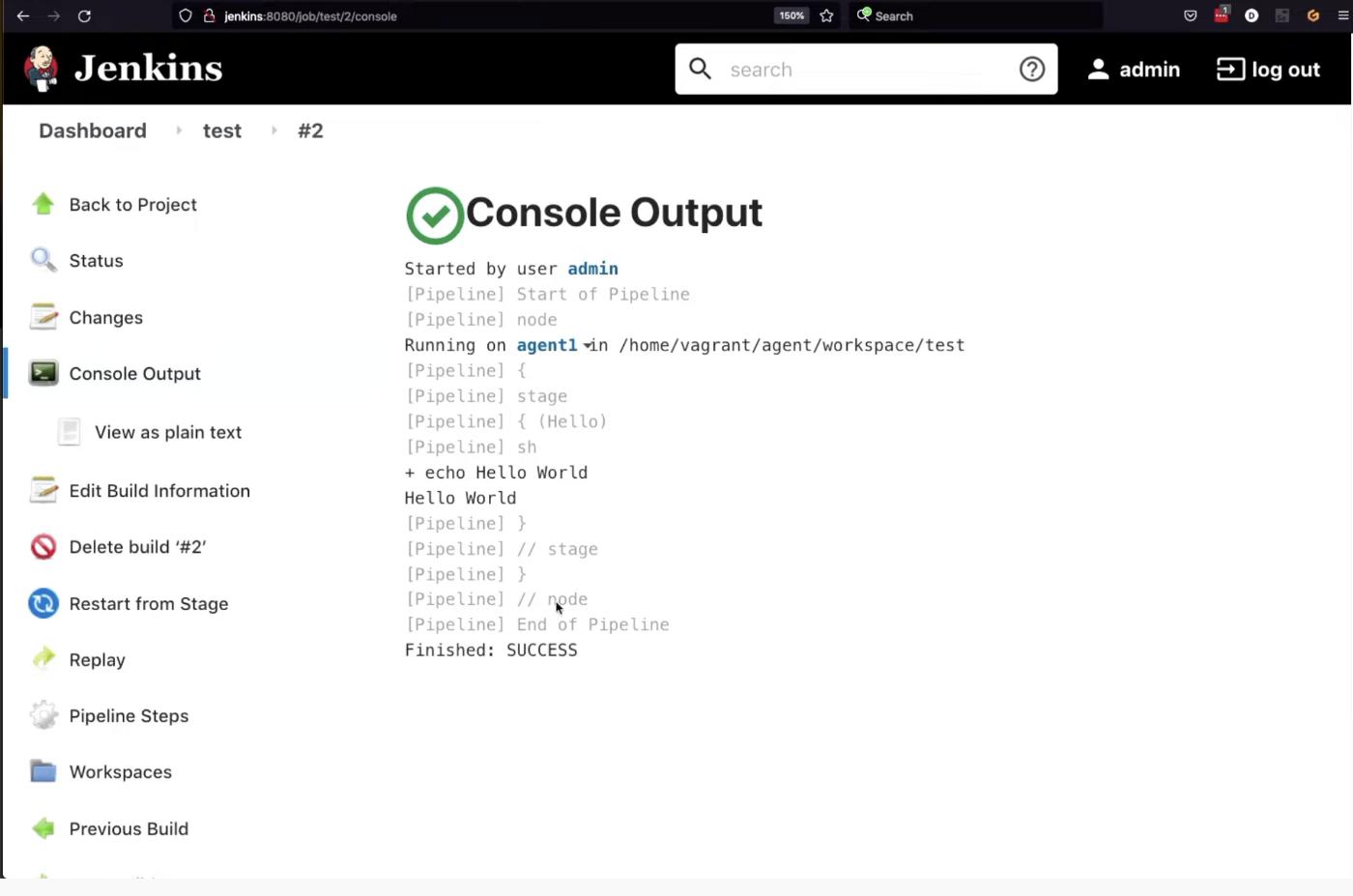Click the Replay arrow icon
This screenshot has height=896, width=1353.
pos(43,660)
